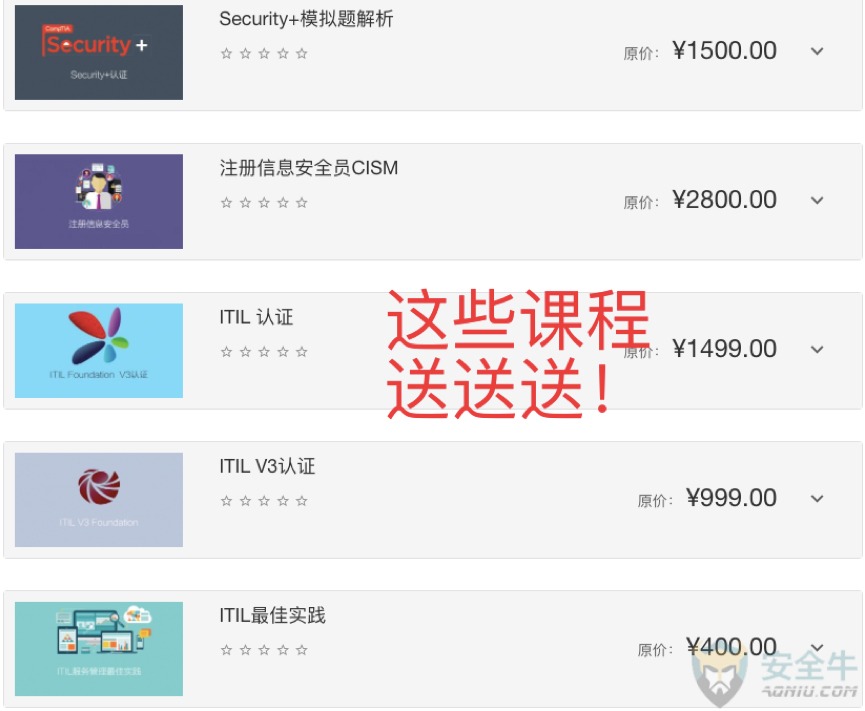Open the ITIL服务管理最佳实践 teal thumbnail
865x711 pixels.
(99, 649)
